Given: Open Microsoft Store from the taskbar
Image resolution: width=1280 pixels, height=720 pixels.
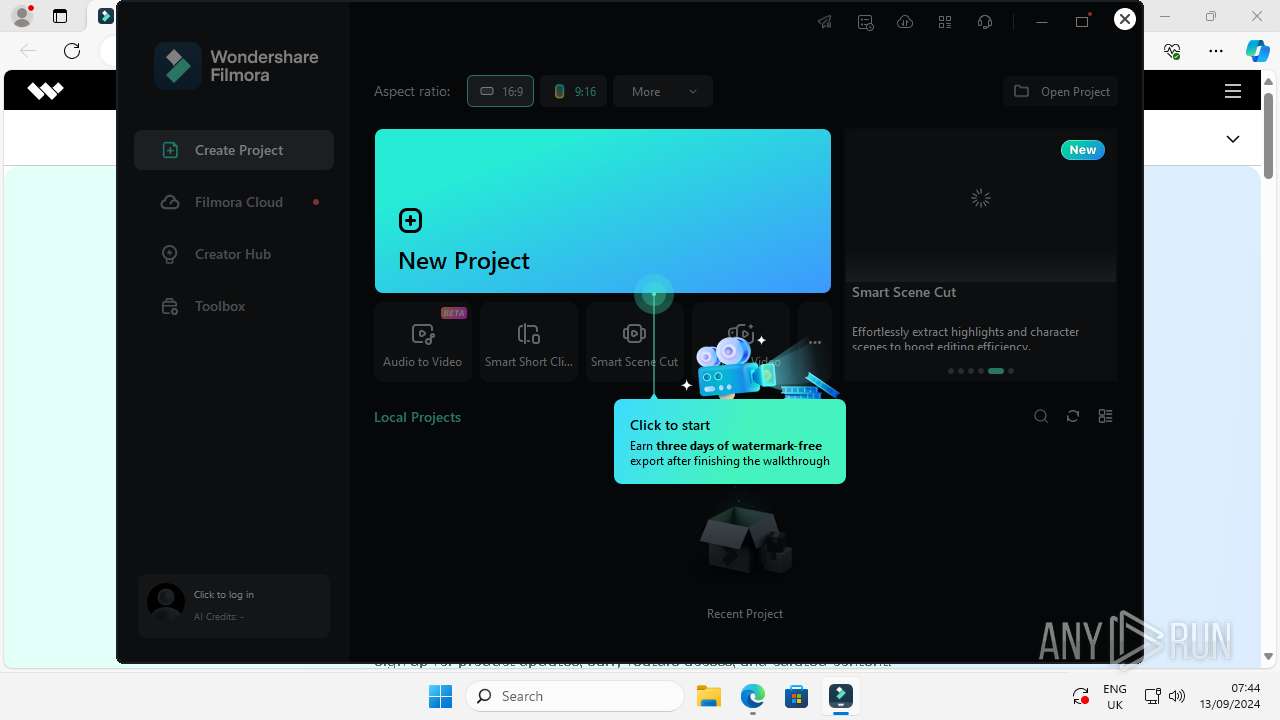Looking at the screenshot, I should click(x=797, y=696).
